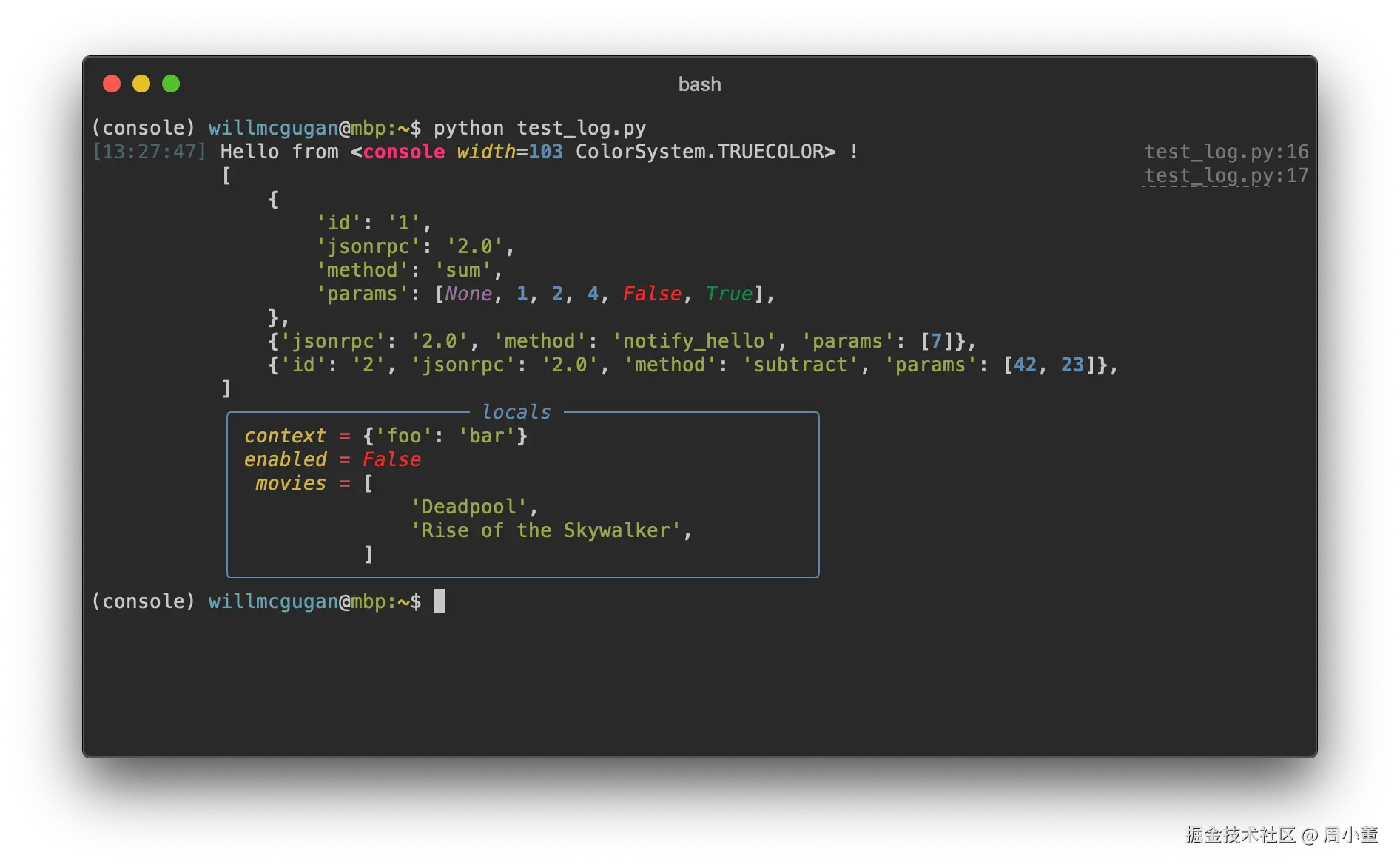This screenshot has height=867, width=1400.
Task: Click the 'notify_hello' string
Action: coord(693,341)
